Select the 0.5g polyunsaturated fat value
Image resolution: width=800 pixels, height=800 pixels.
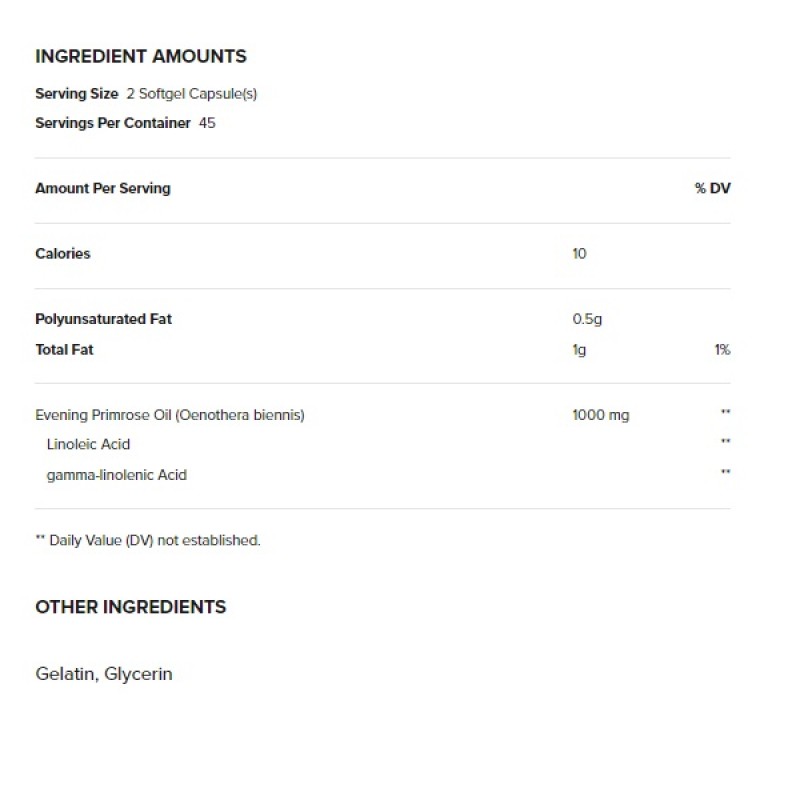tap(587, 319)
